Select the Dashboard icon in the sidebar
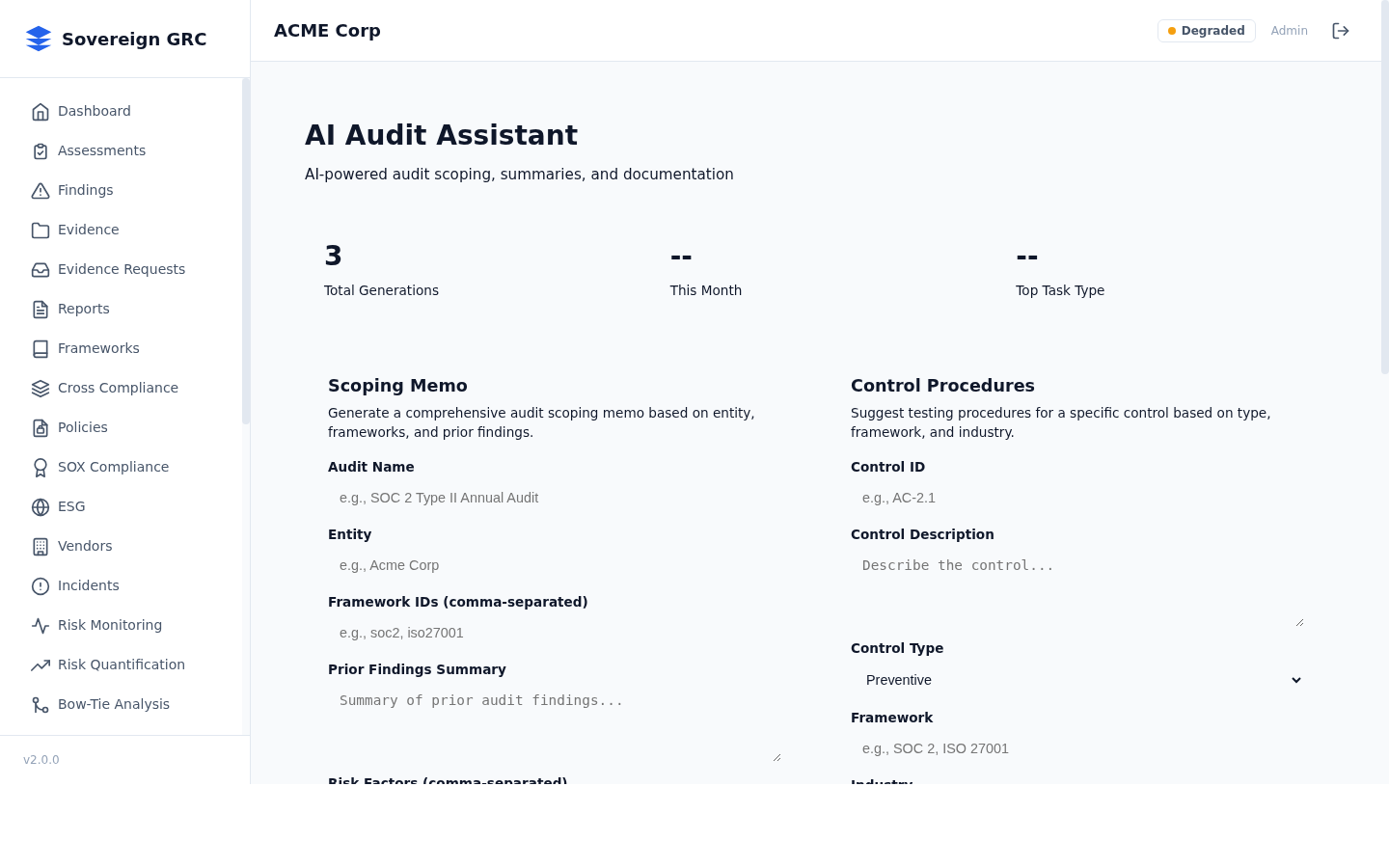The height and width of the screenshot is (868, 1389). pos(41,111)
